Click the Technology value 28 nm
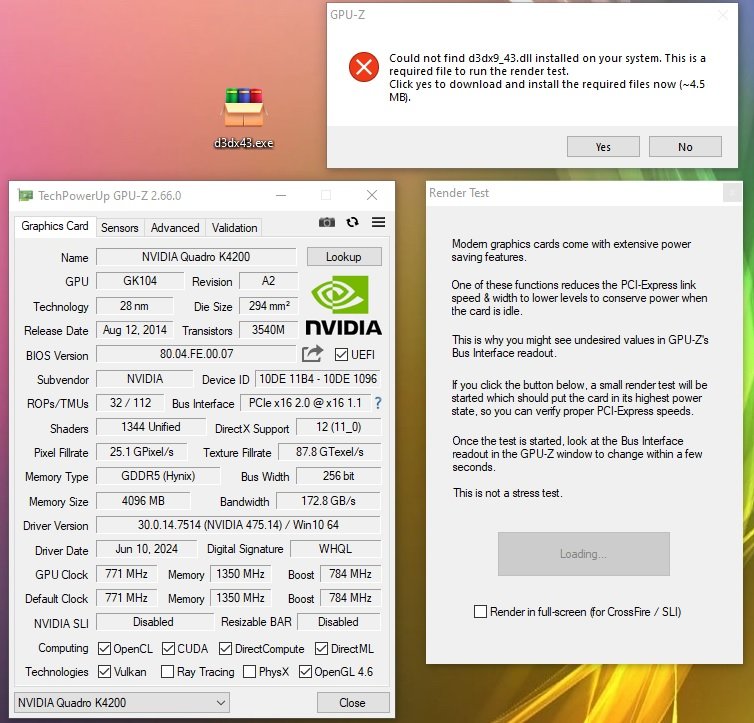The width and height of the screenshot is (754, 723). (134, 306)
